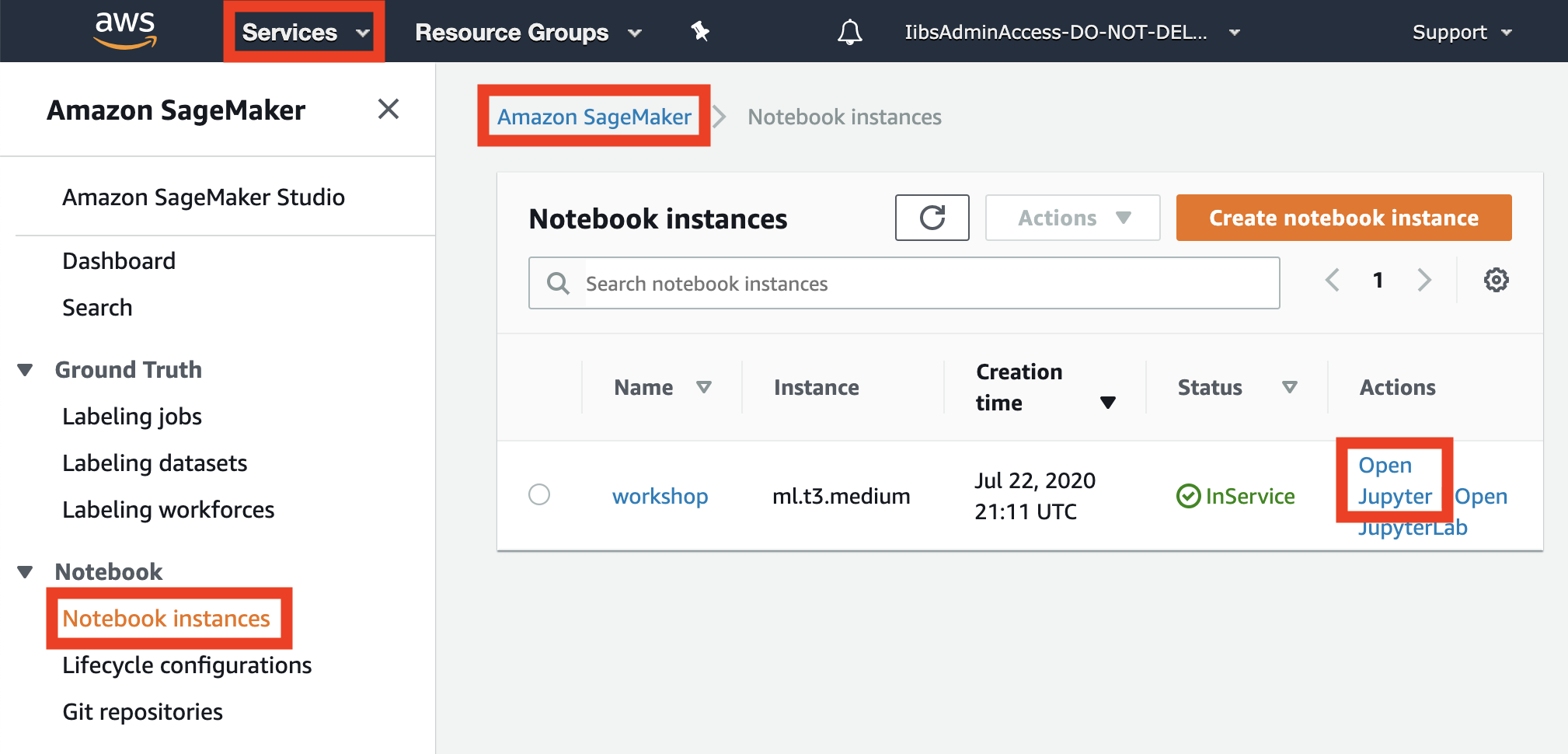Open table preferences gear icon
Screen dimensions: 1568x754
coord(1497,280)
